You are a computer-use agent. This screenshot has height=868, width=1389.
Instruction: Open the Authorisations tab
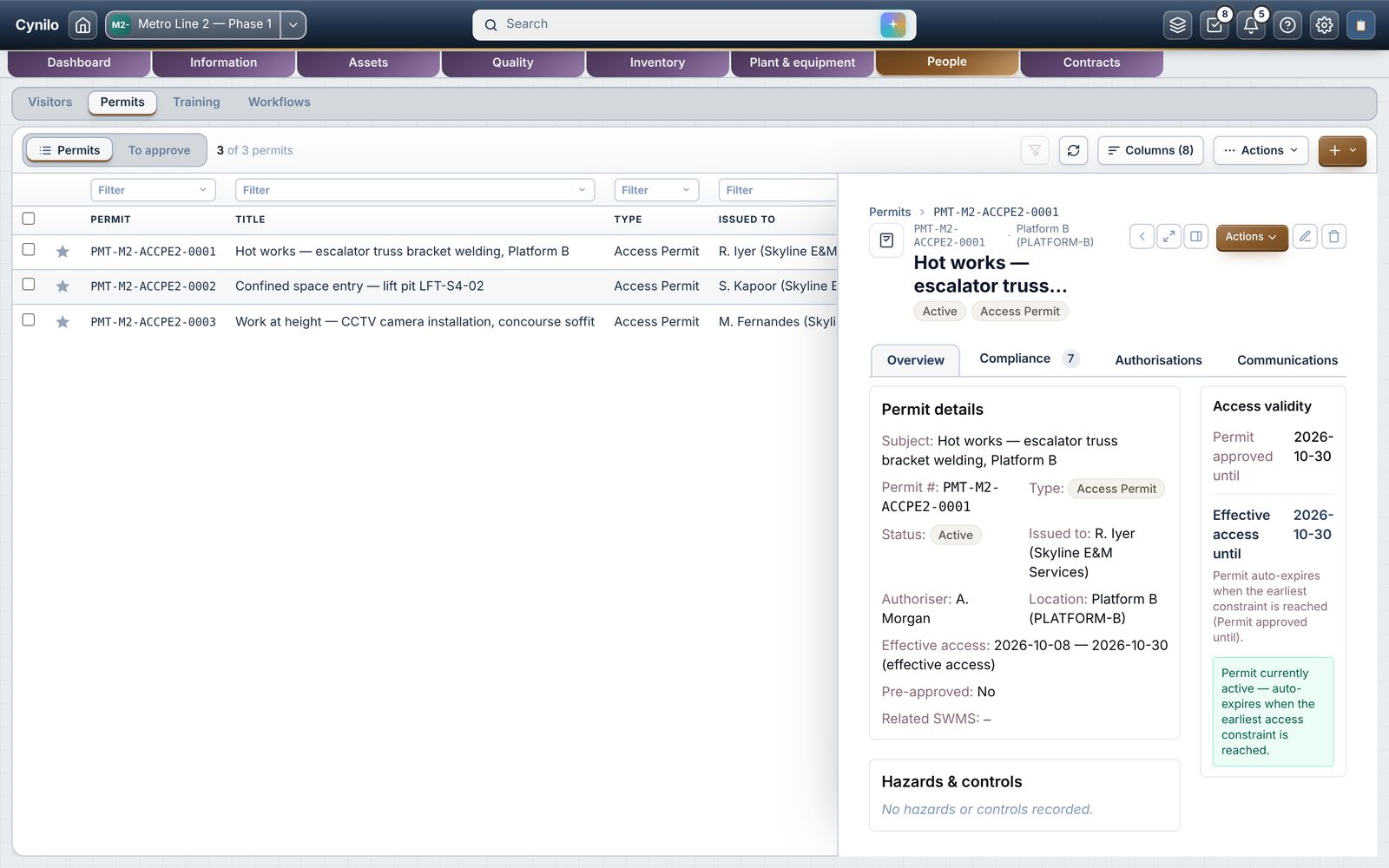pyautogui.click(x=1158, y=360)
